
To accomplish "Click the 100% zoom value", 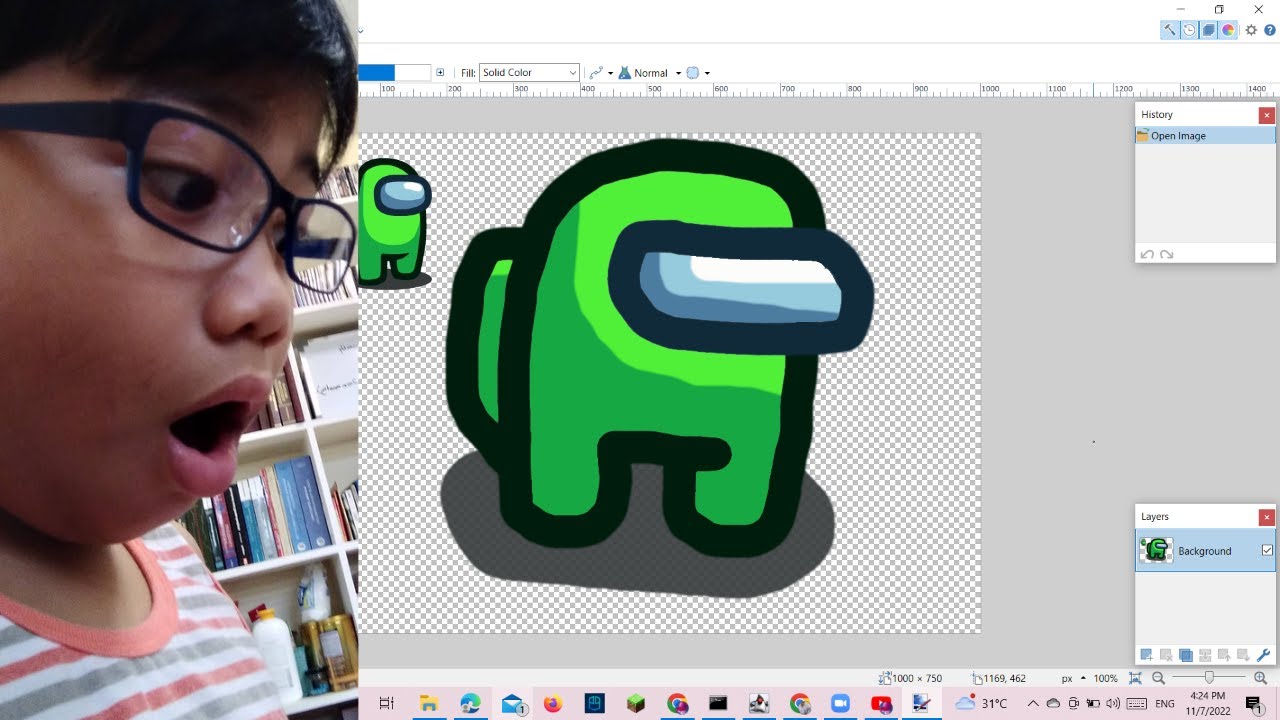I will 1105,678.
